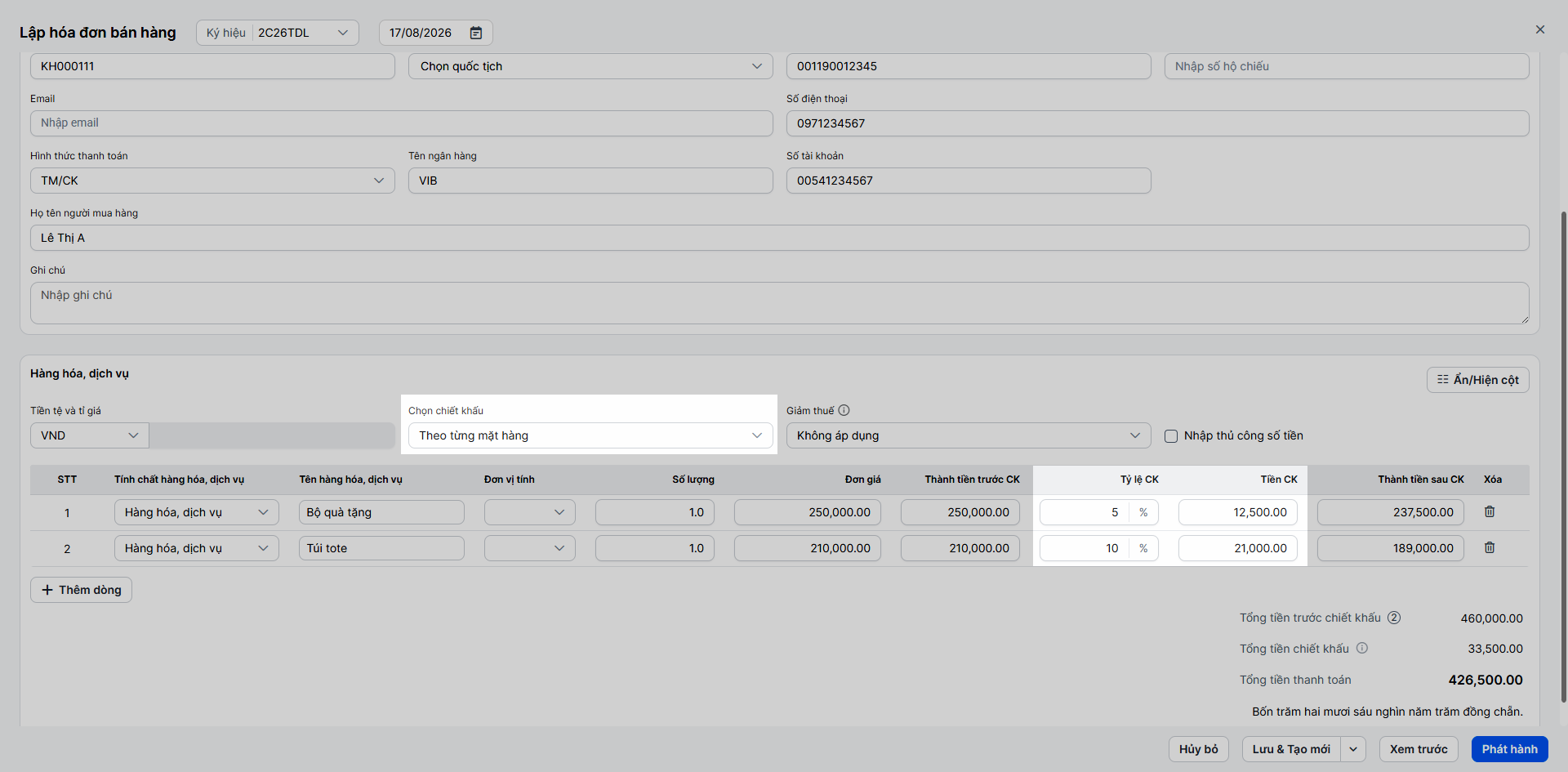Click quantity field for Túi tote
This screenshot has height=772, width=1568.
[655, 548]
